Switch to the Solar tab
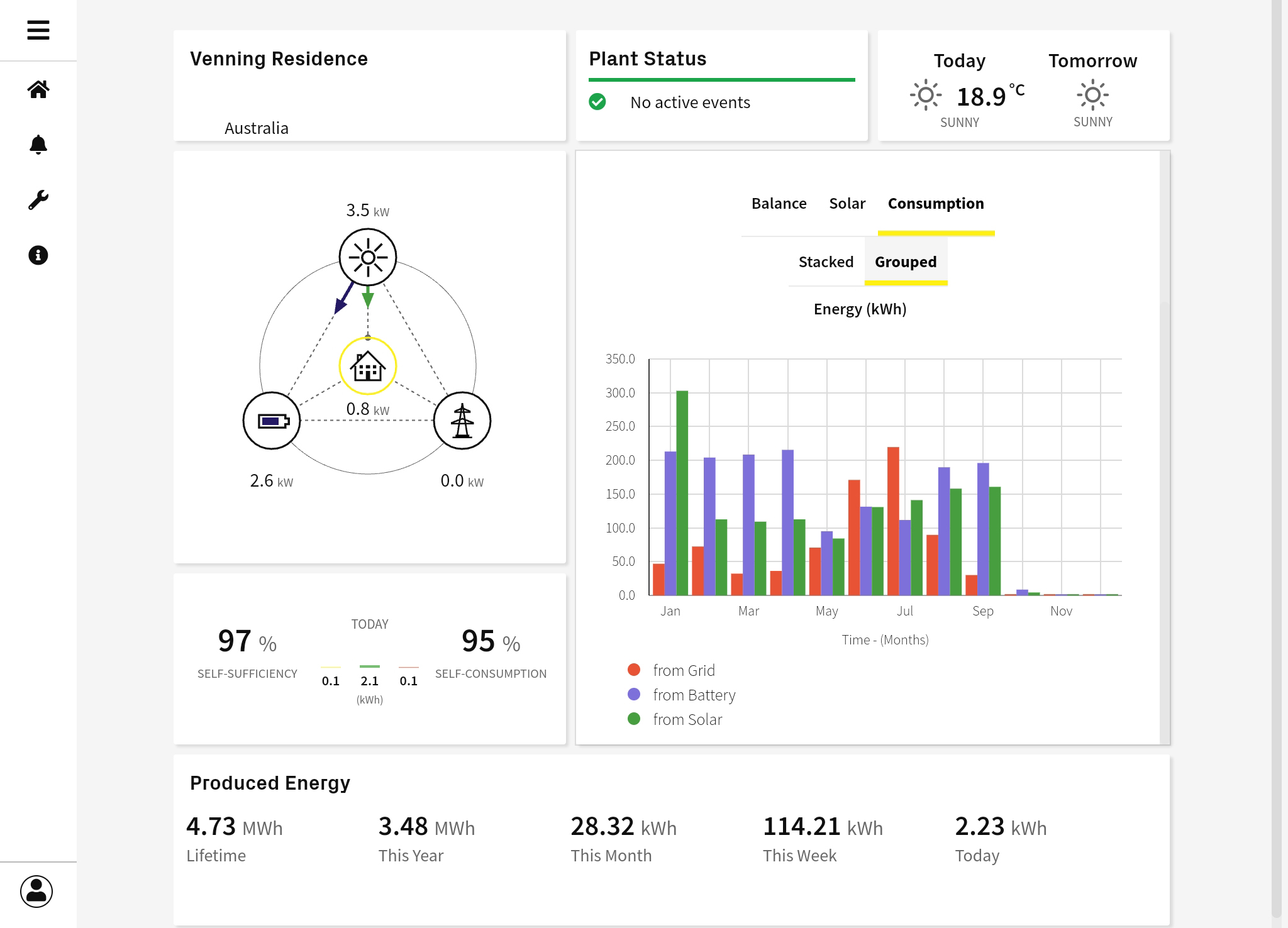The height and width of the screenshot is (928, 1288). click(x=847, y=204)
